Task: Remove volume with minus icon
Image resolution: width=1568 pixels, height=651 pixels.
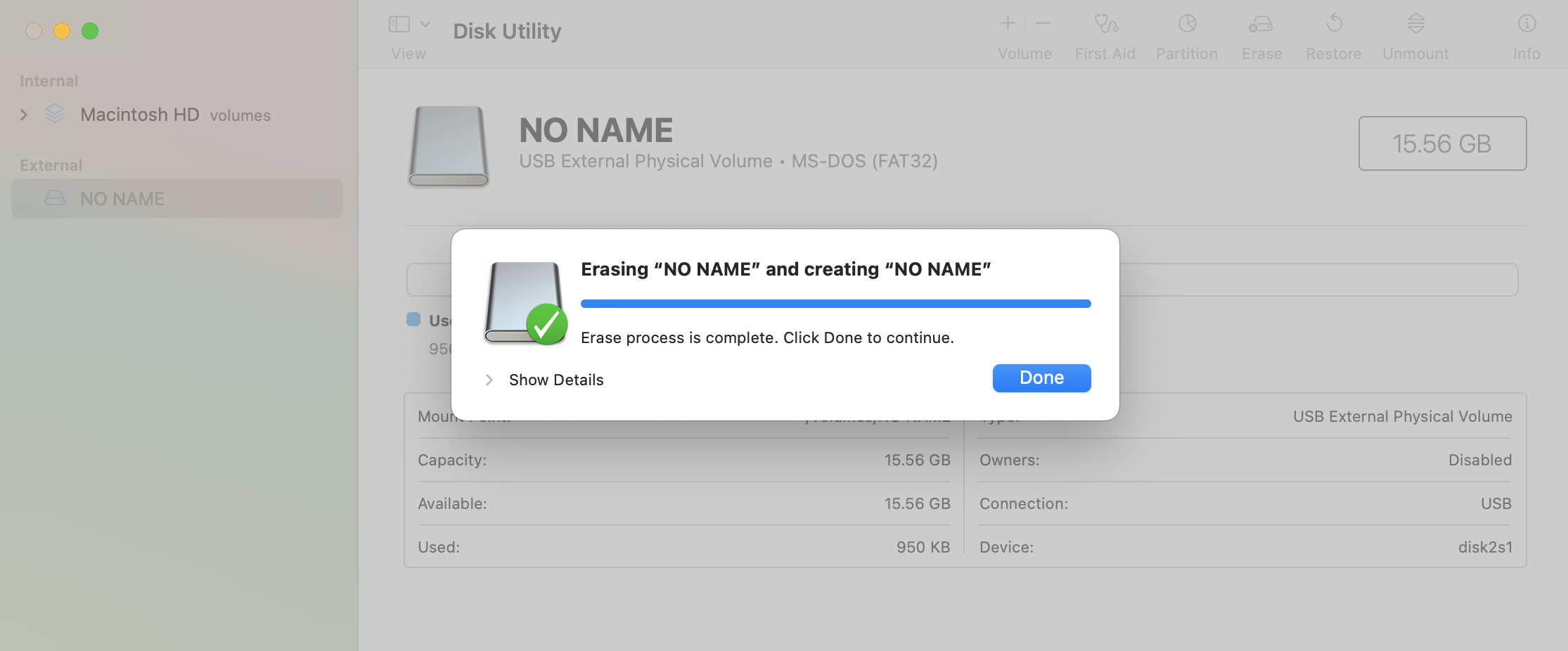Action: pyautogui.click(x=1043, y=24)
